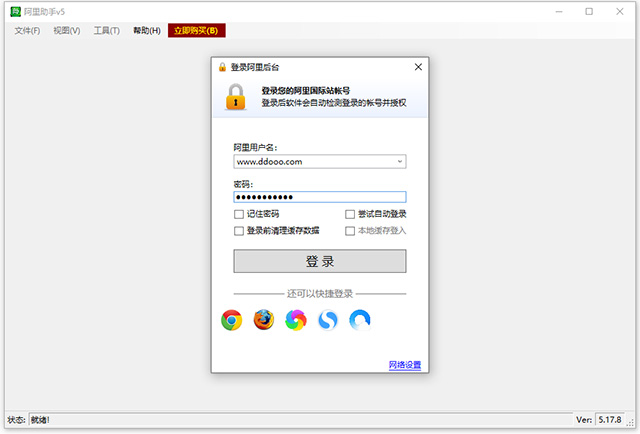Check 登录前清理缓存数据 option
Screen dimensions: 640x434
click(239, 231)
